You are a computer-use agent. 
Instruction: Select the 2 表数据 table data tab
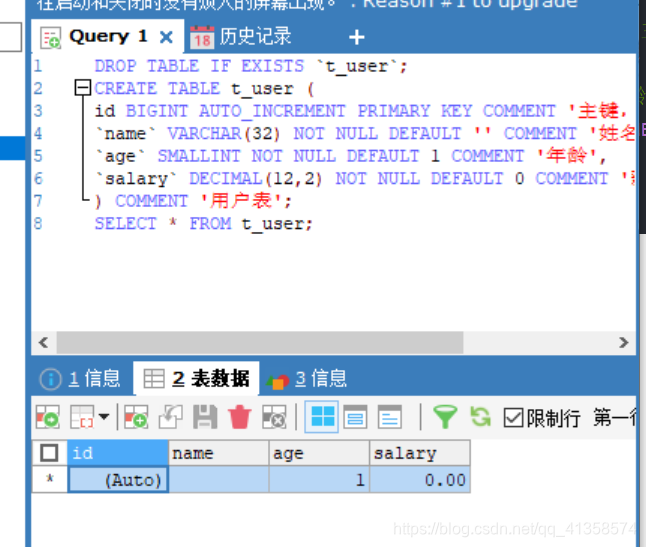coord(196,379)
